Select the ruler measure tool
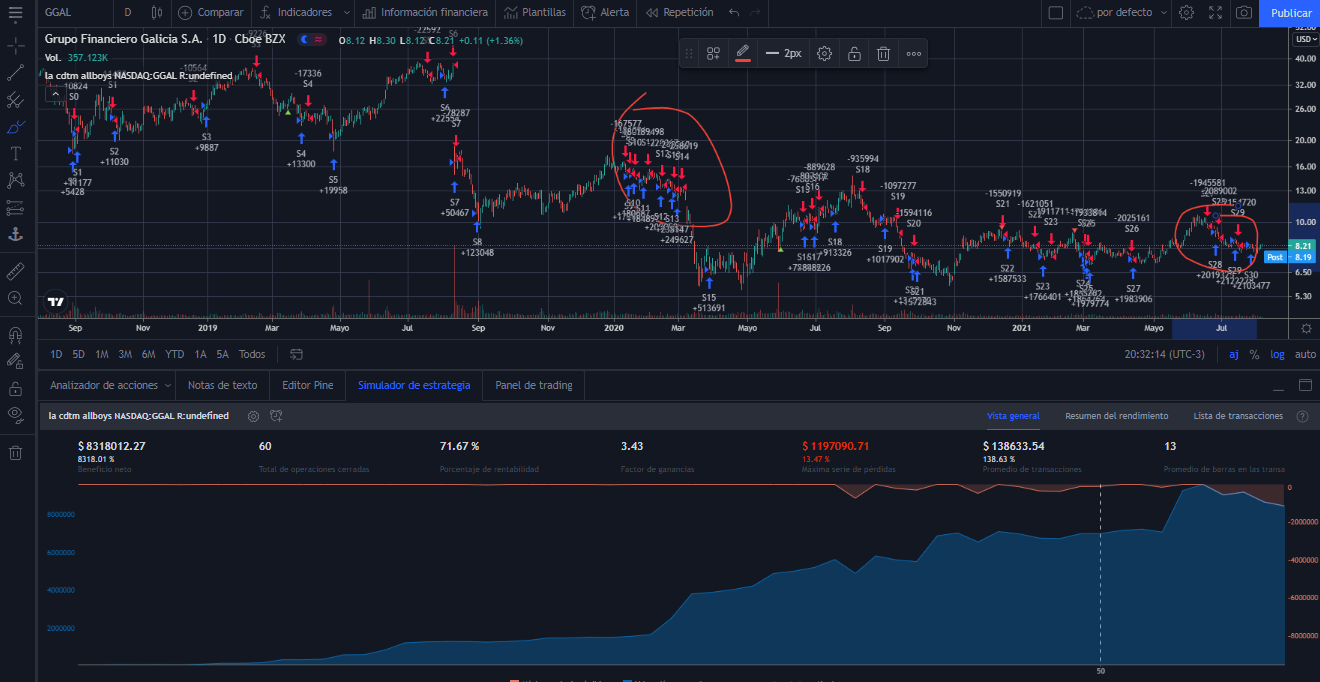 [16, 271]
